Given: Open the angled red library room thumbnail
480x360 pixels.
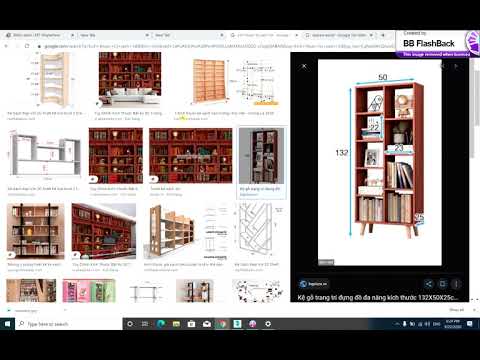Looking at the screenshot, I should [x=104, y=231].
